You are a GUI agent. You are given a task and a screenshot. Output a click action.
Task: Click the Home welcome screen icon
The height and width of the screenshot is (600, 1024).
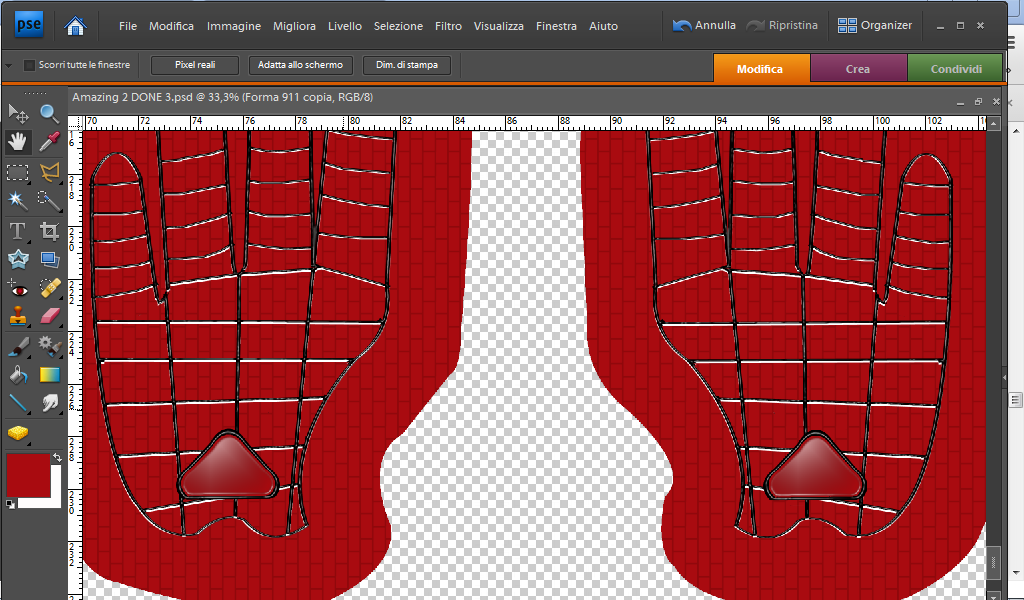pyautogui.click(x=76, y=25)
